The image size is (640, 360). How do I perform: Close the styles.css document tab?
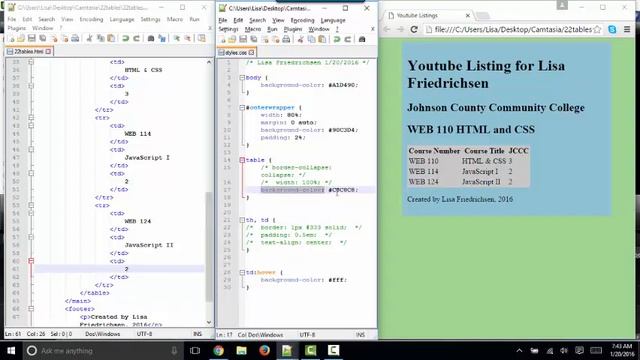point(251,53)
